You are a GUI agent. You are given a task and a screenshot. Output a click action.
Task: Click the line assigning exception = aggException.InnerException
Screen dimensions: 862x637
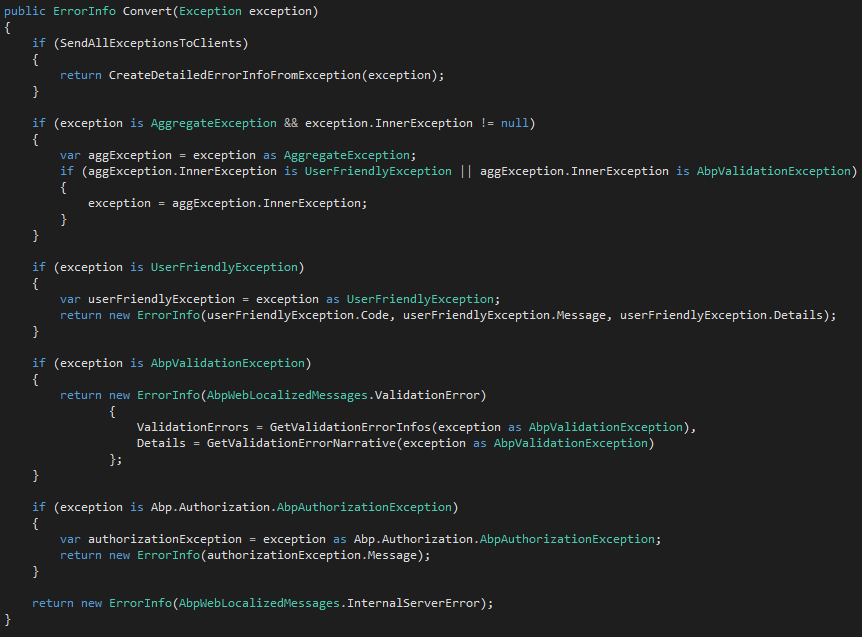pos(228,203)
